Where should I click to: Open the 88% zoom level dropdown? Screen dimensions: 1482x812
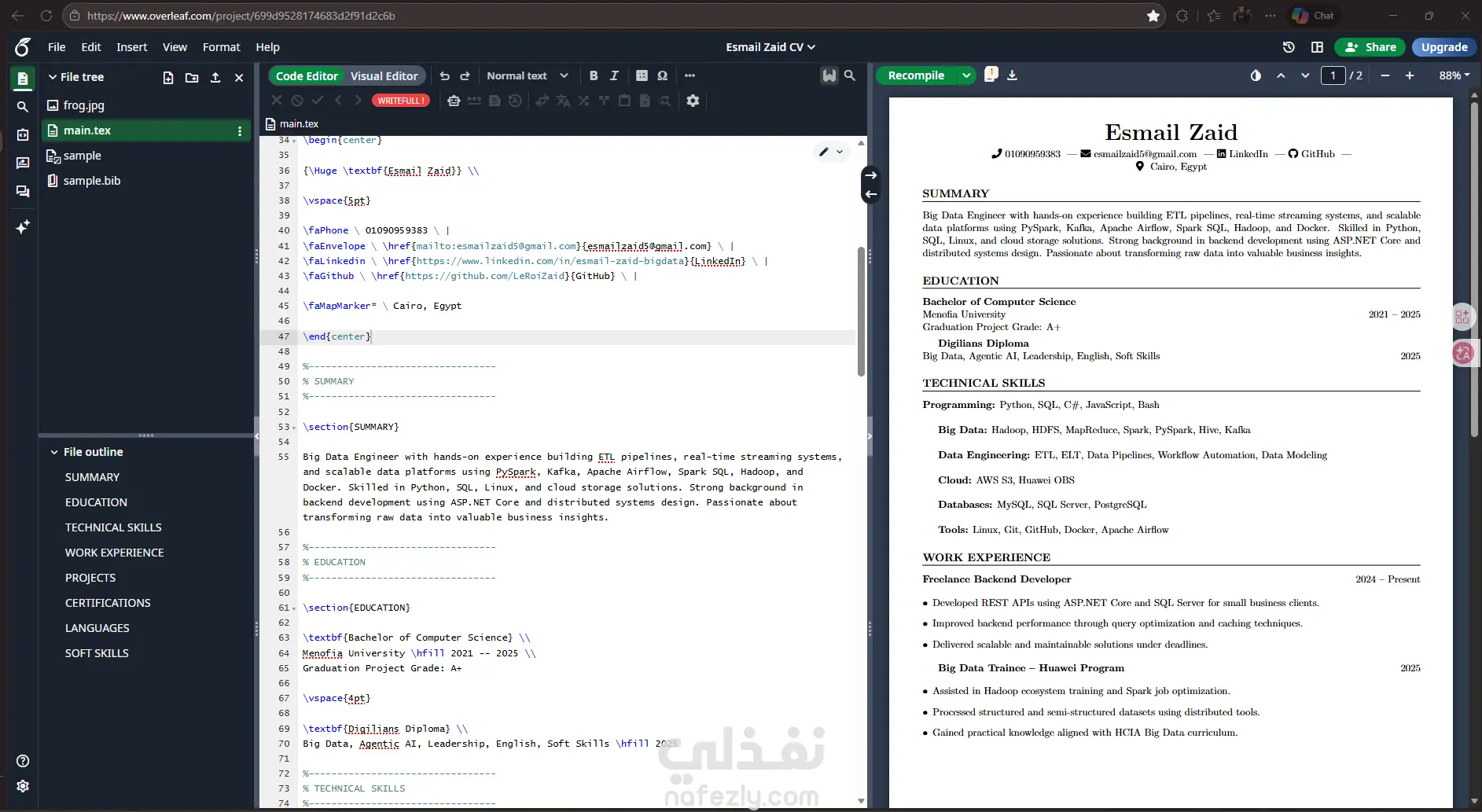pos(1454,75)
